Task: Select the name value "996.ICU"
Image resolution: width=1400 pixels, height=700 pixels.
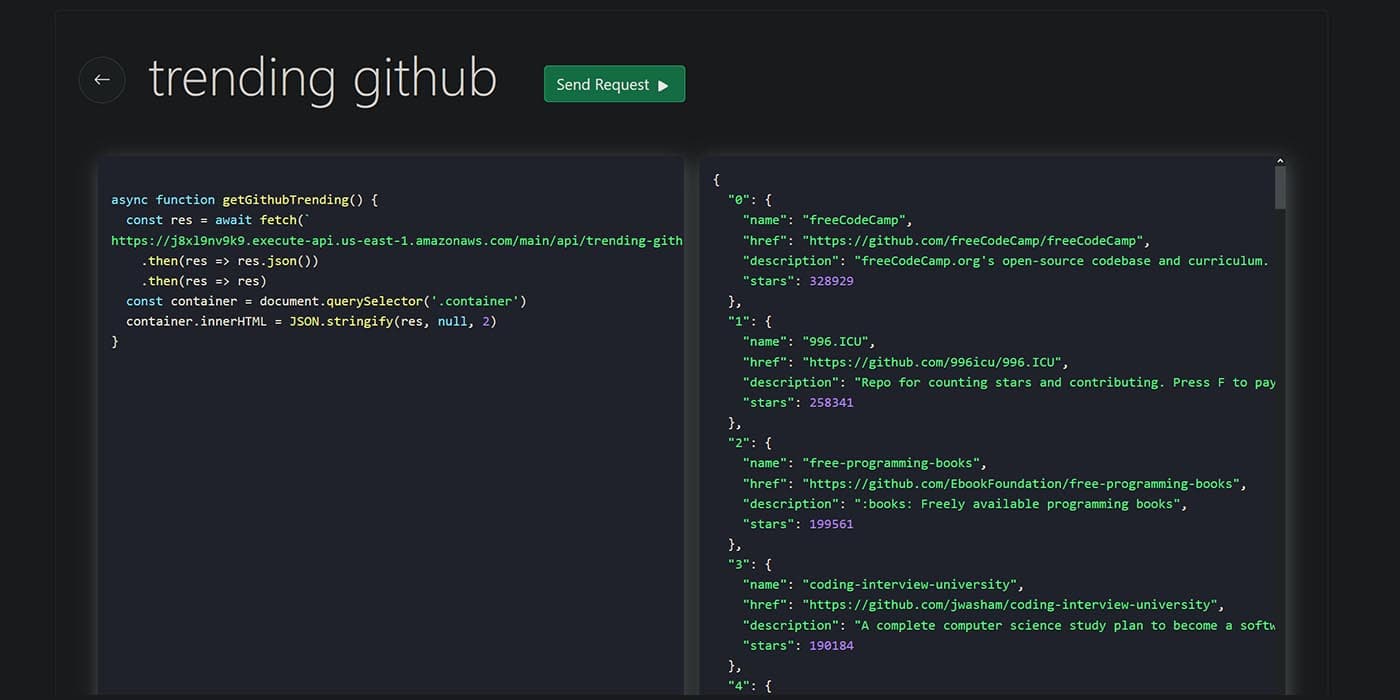Action: click(x=839, y=341)
